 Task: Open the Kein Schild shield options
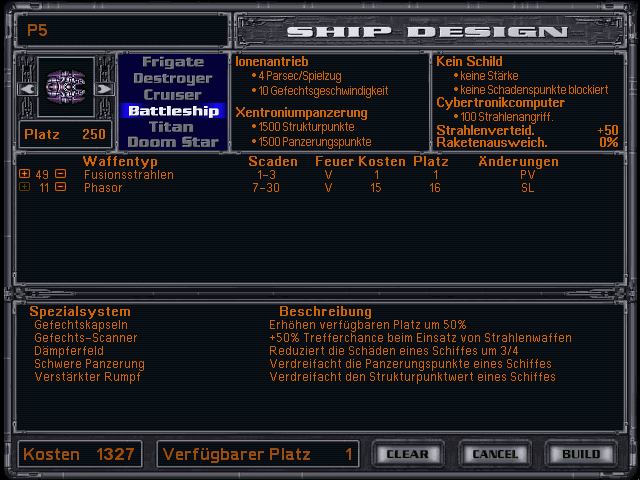(x=469, y=62)
